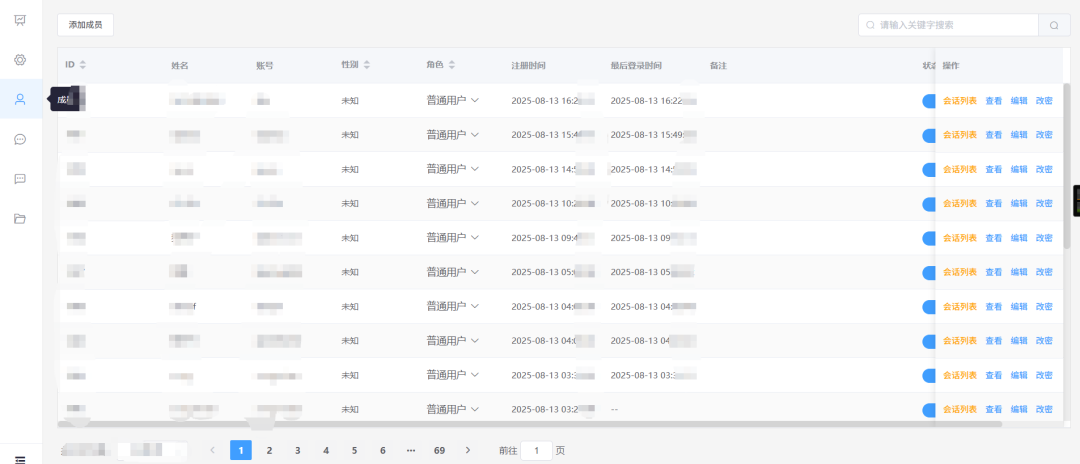The width and height of the screenshot is (1080, 464).
Task: Open 会话列表 for the 16:2 registered row
Action: pyautogui.click(x=959, y=100)
